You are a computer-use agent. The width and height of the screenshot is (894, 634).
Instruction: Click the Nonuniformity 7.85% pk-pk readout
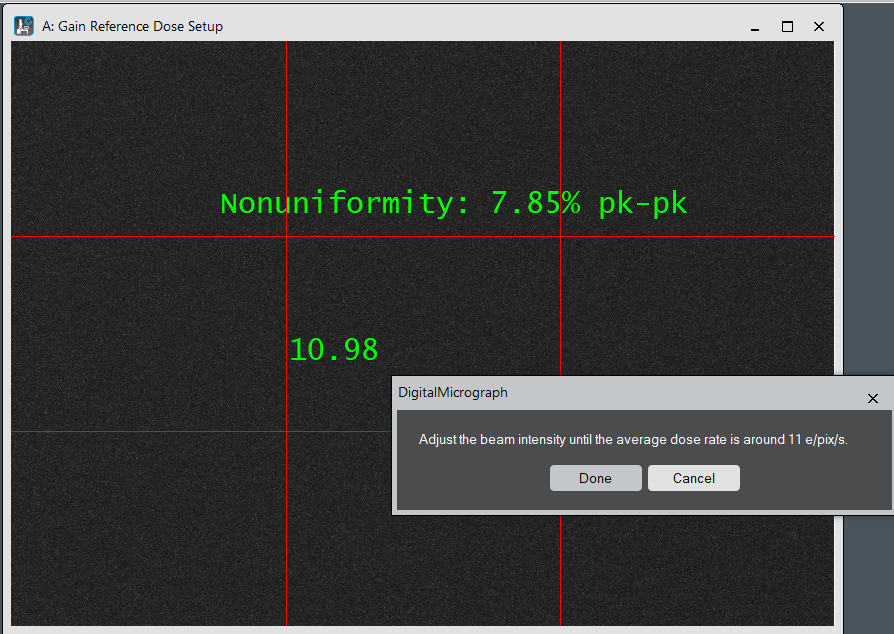(x=454, y=204)
